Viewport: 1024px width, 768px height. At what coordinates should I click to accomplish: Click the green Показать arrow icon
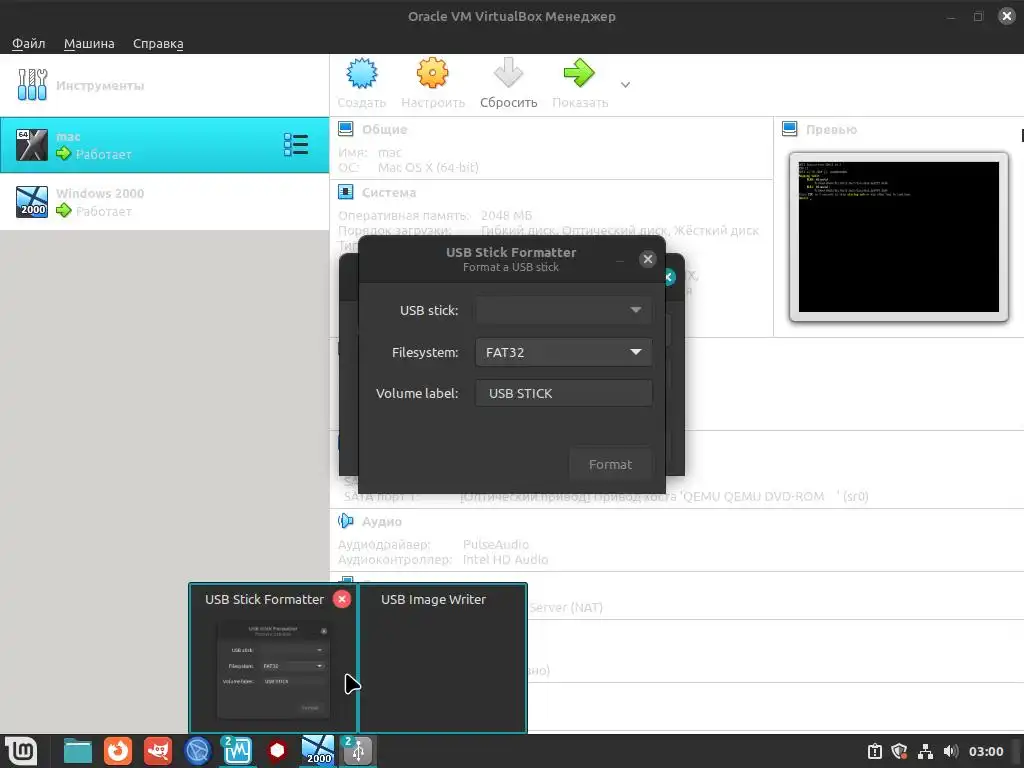pos(579,73)
